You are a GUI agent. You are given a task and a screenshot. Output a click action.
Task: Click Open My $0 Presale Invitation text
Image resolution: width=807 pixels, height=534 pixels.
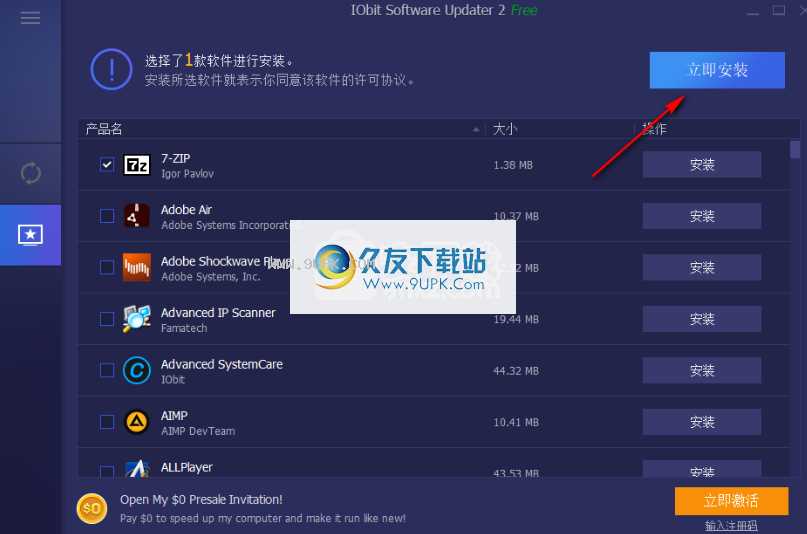click(201, 500)
